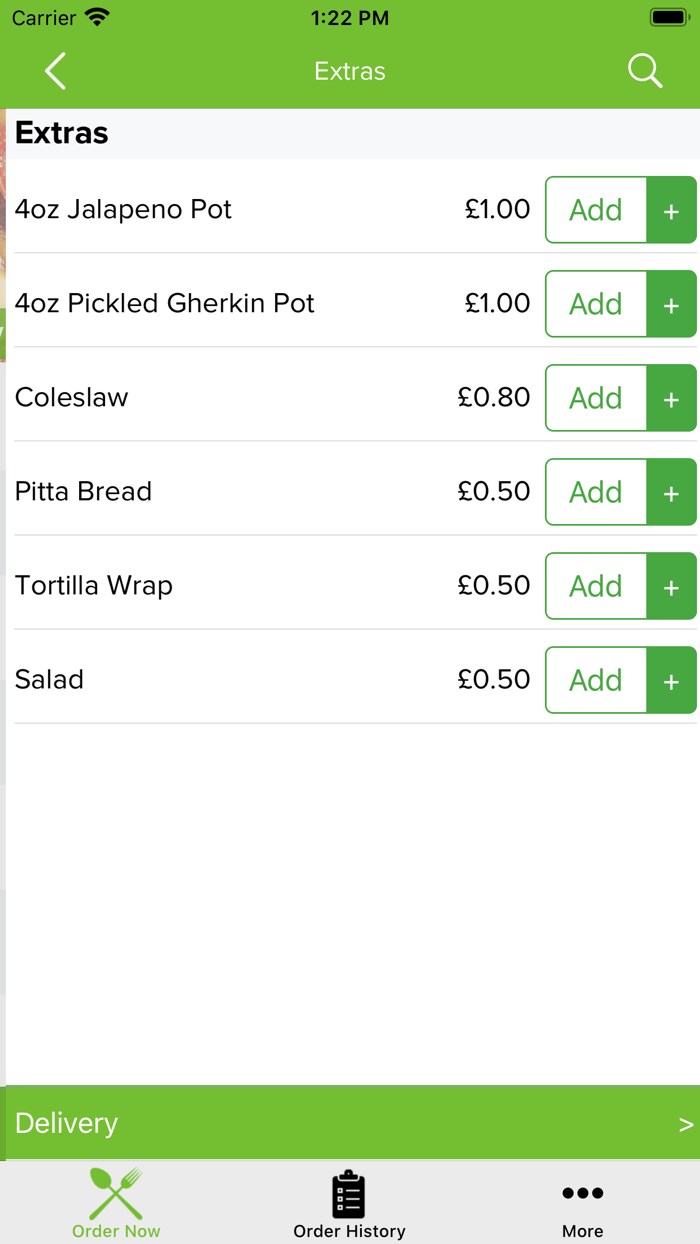Add Coleslaw to your order
700x1244 pixels.
click(595, 398)
